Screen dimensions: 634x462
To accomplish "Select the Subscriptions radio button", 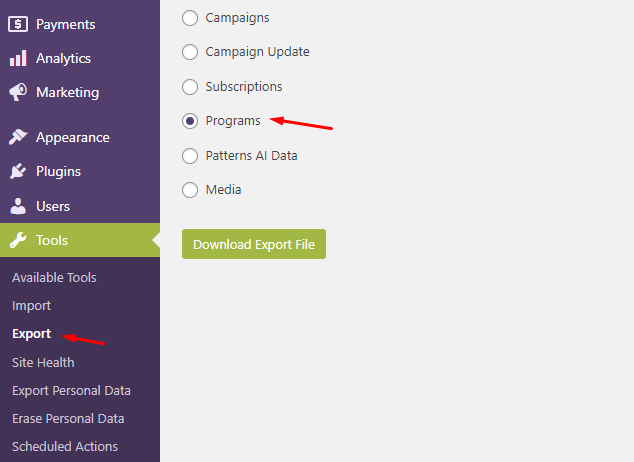I will click(190, 86).
